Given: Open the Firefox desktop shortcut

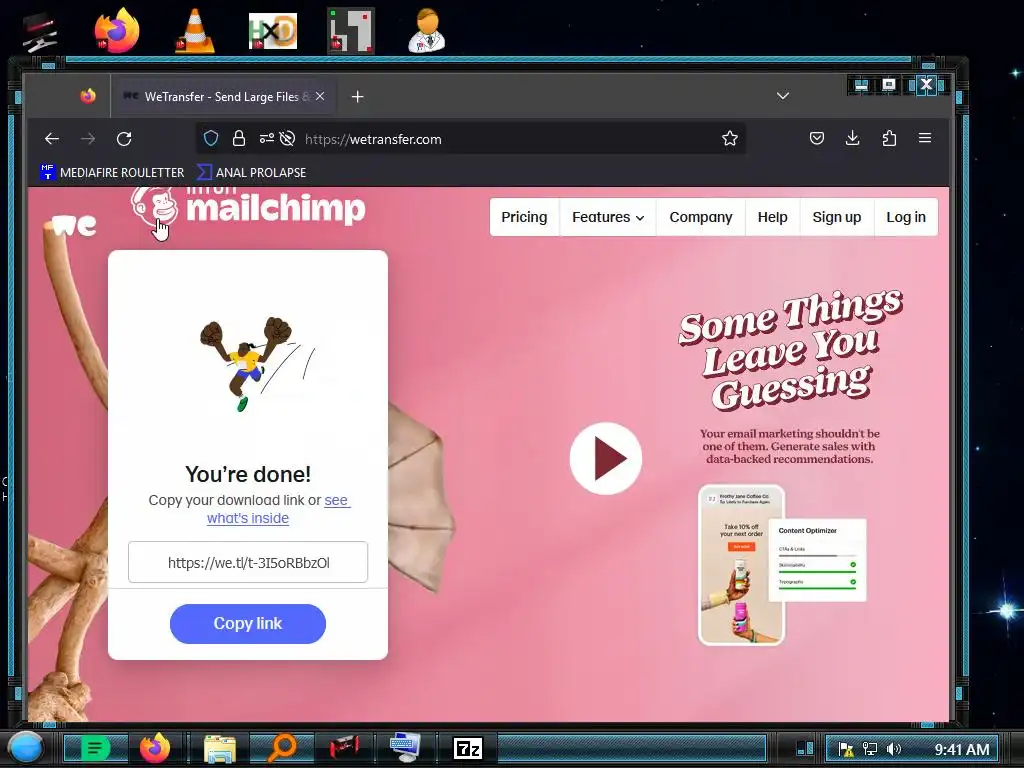Looking at the screenshot, I should (x=116, y=30).
